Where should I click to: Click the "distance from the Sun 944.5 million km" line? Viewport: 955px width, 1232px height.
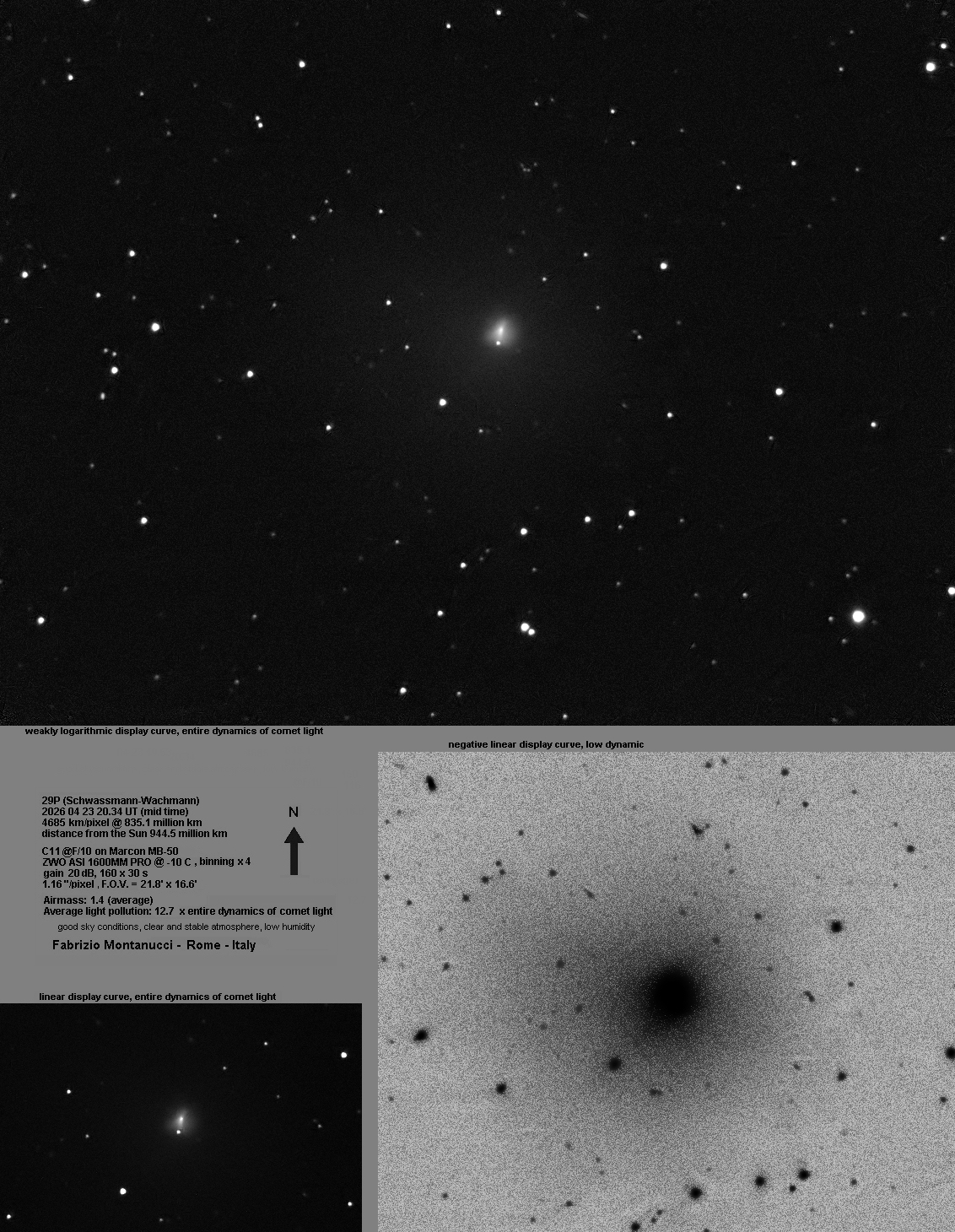tap(134, 833)
